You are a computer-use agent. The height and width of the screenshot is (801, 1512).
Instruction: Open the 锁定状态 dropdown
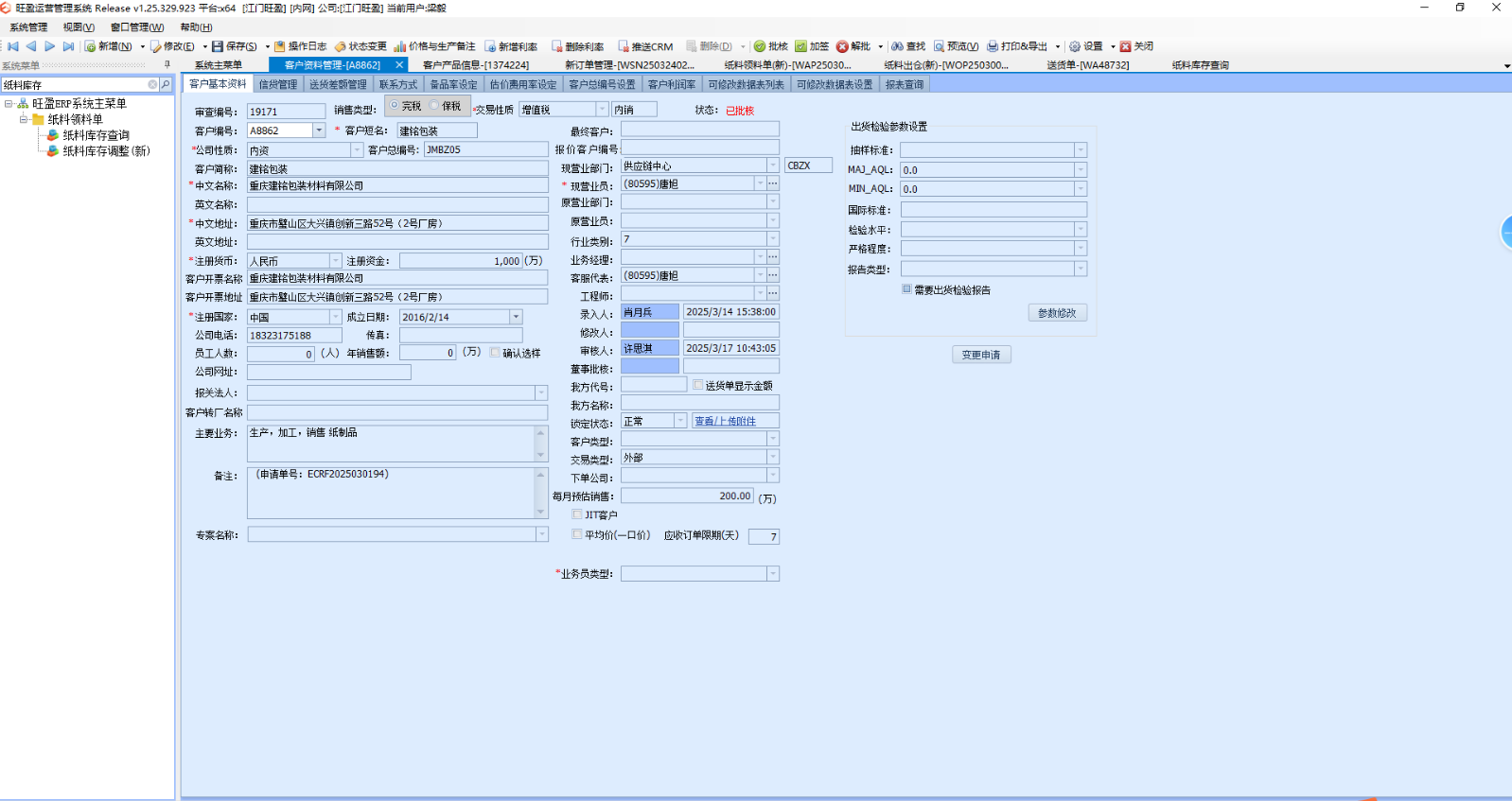pos(679,421)
